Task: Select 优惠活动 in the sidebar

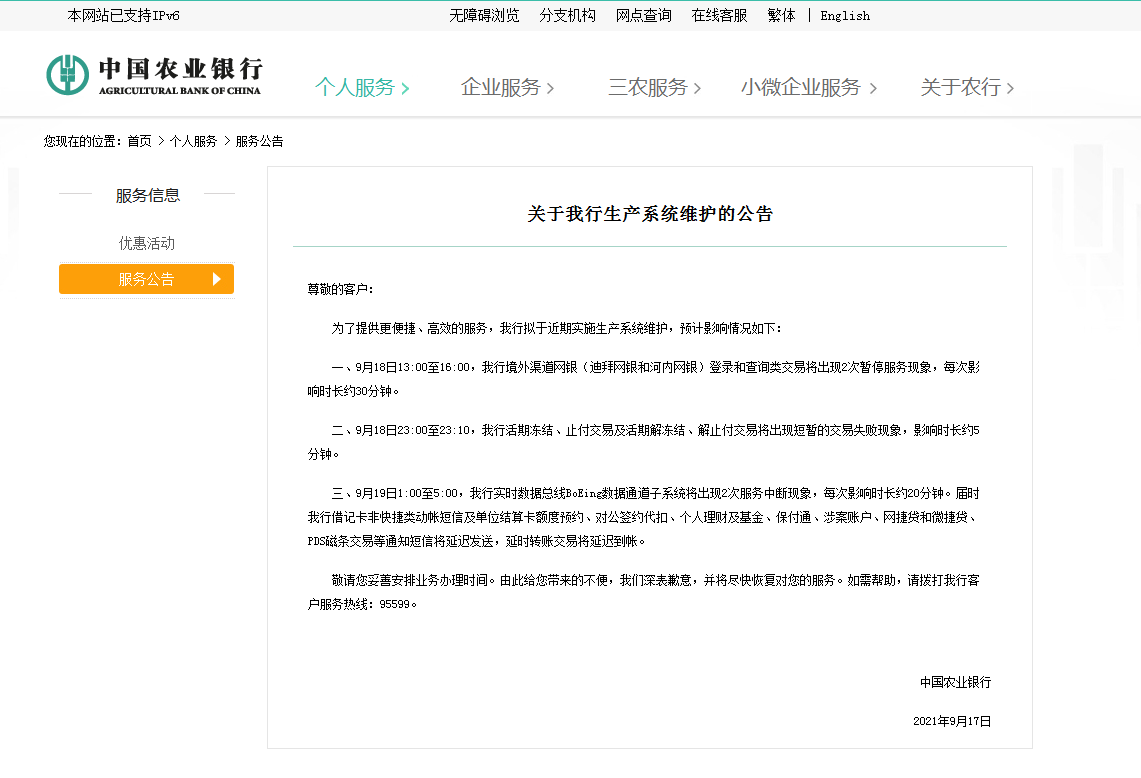Action: click(146, 242)
